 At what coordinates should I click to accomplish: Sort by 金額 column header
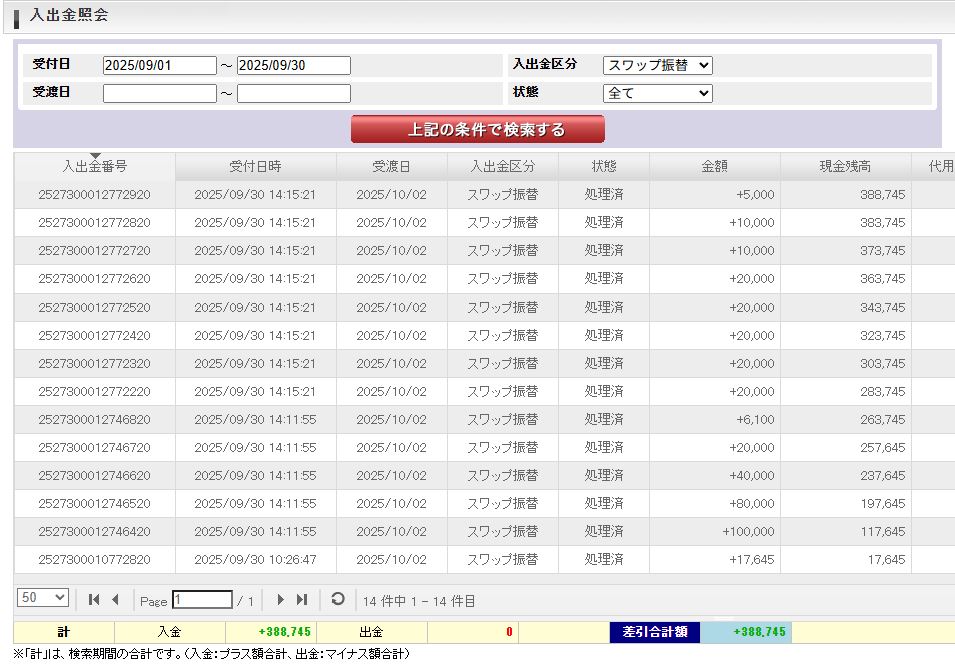coord(714,167)
